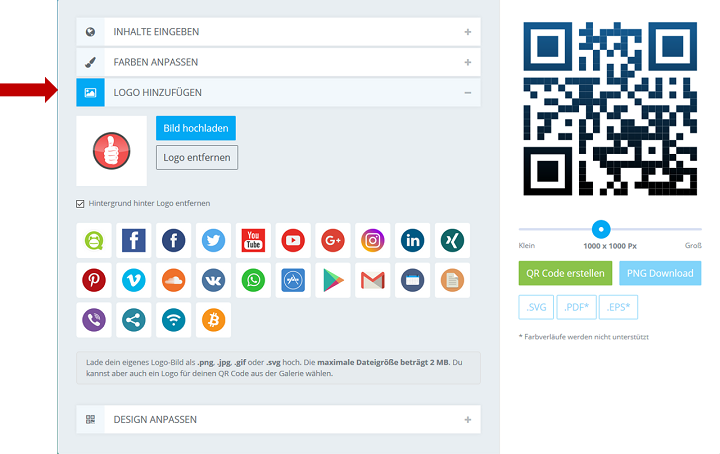720x454 pixels.
Task: Click the QR icon beside Design anpassen
Action: pos(90,419)
